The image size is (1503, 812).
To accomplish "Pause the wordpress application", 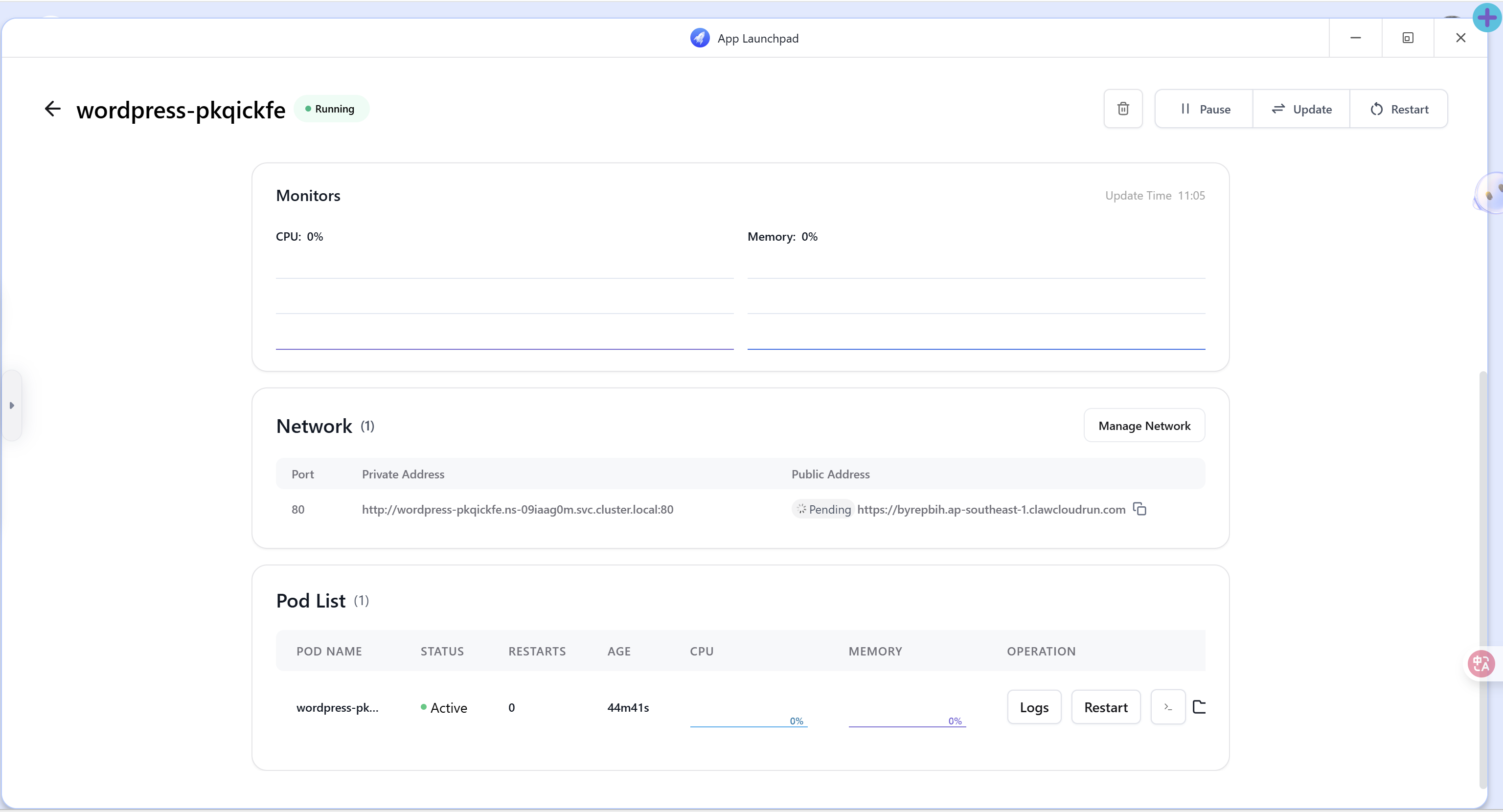I will pos(1204,109).
